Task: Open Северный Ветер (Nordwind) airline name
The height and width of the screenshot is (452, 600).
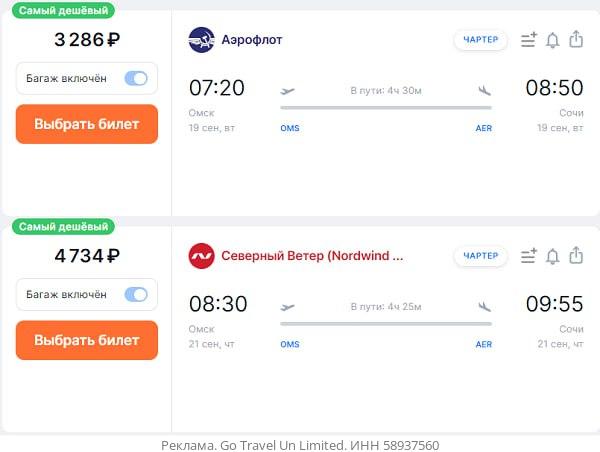Action: pyautogui.click(x=312, y=256)
